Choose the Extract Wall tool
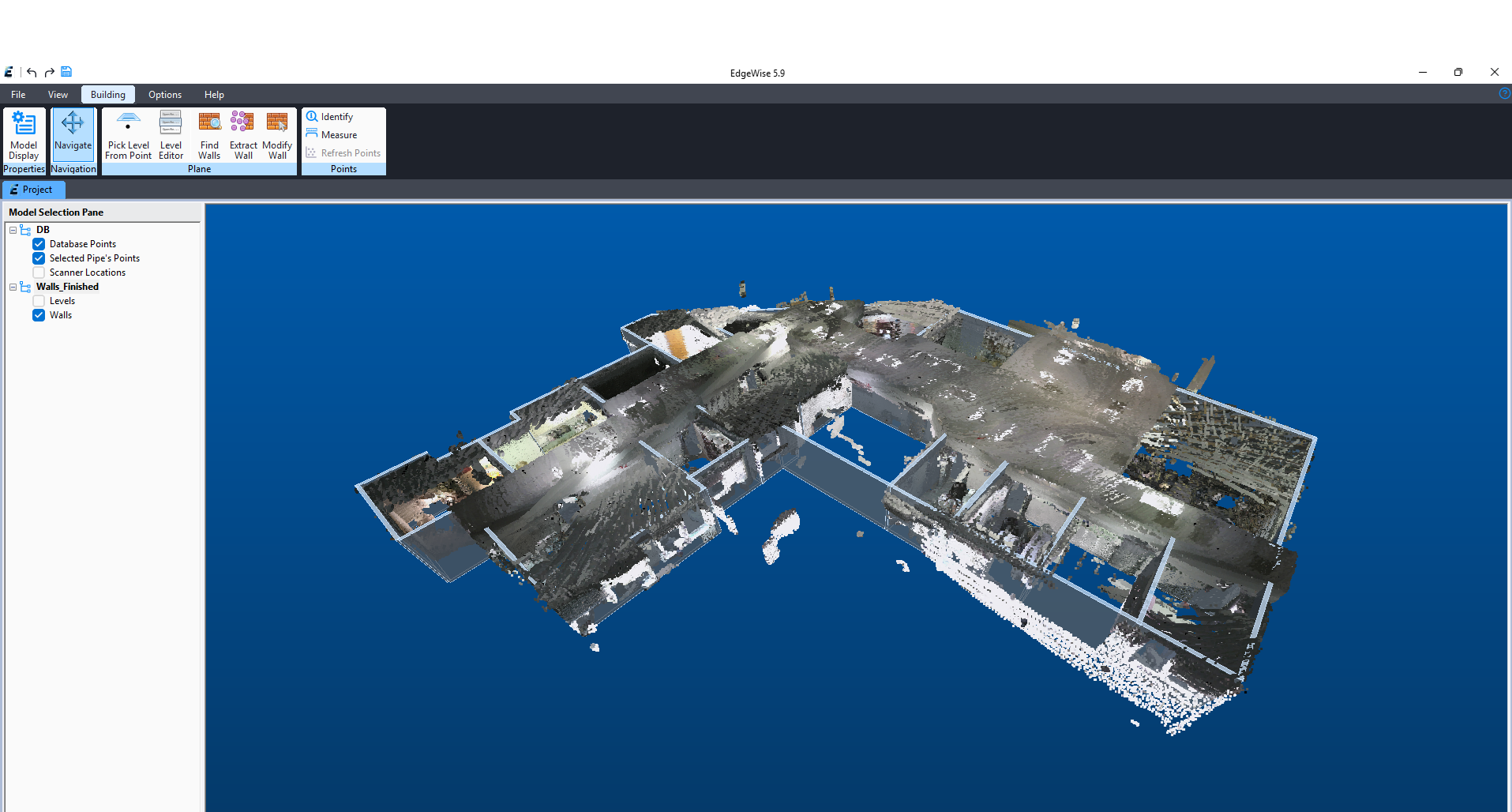The width and height of the screenshot is (1512, 812). point(243,136)
